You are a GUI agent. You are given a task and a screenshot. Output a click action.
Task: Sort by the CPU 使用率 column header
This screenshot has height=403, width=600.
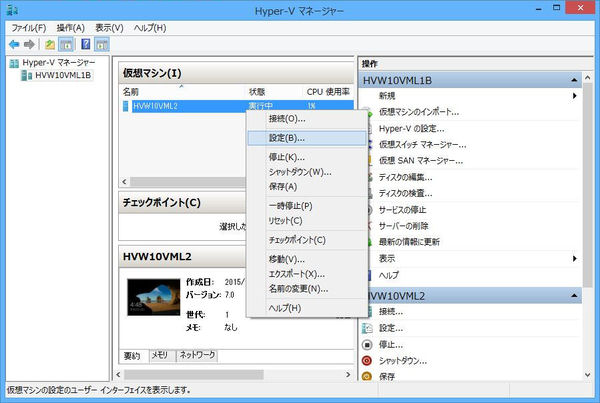click(328, 92)
